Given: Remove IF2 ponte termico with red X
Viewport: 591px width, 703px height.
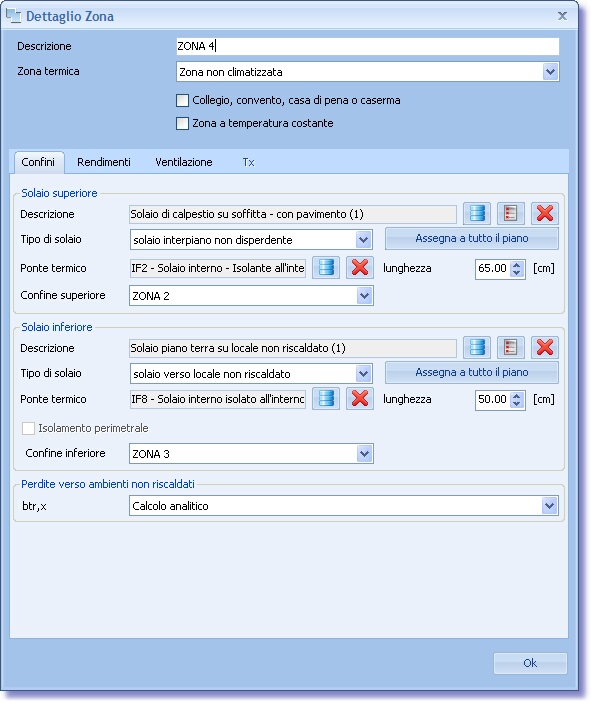Looking at the screenshot, I should pyautogui.click(x=360, y=268).
